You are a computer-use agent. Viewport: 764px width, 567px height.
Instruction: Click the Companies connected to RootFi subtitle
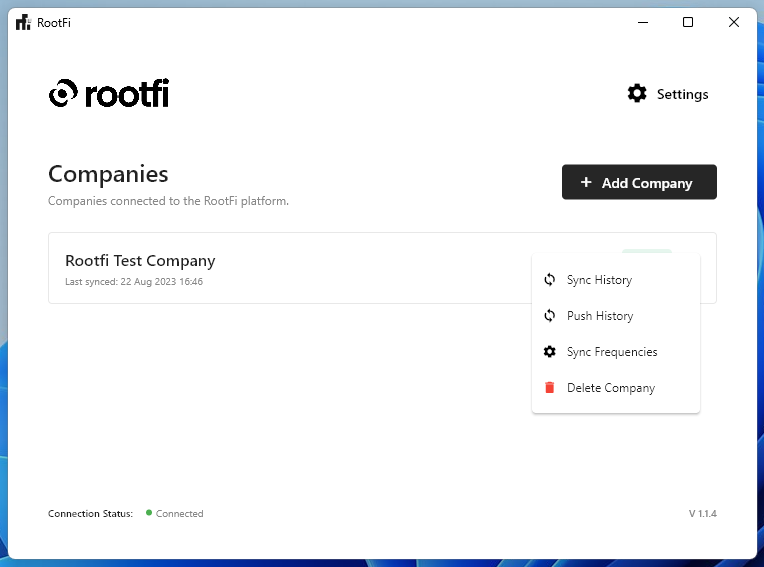(x=168, y=201)
